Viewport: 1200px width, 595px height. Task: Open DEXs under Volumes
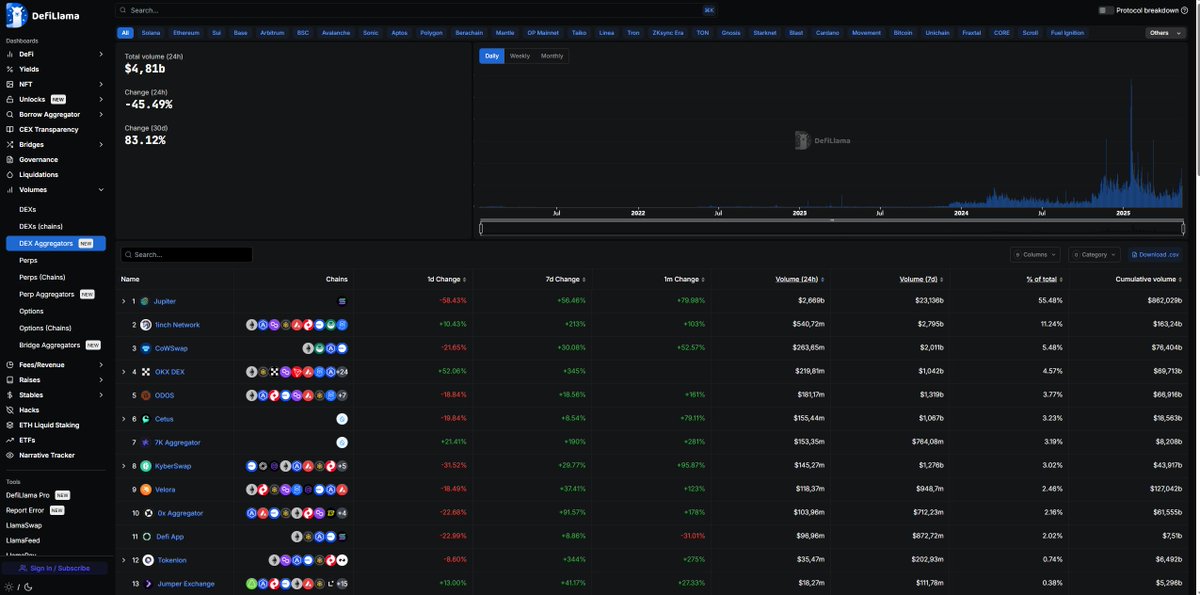click(x=28, y=209)
